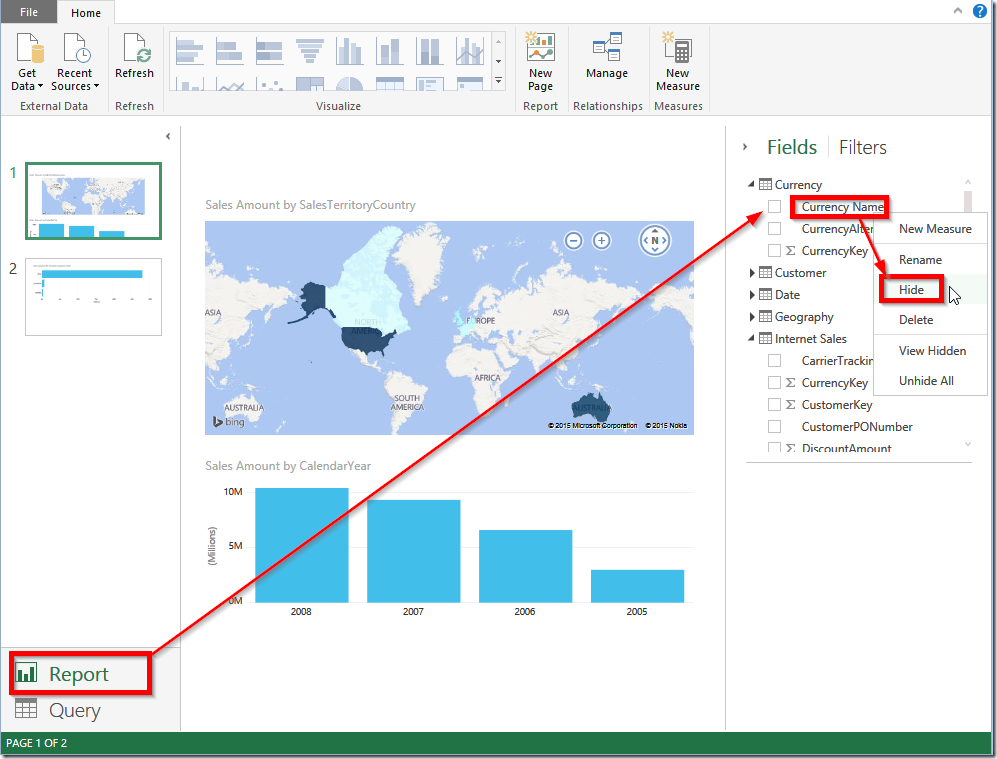The image size is (997, 759).
Task: Click the map compass navigation control
Action: click(655, 241)
